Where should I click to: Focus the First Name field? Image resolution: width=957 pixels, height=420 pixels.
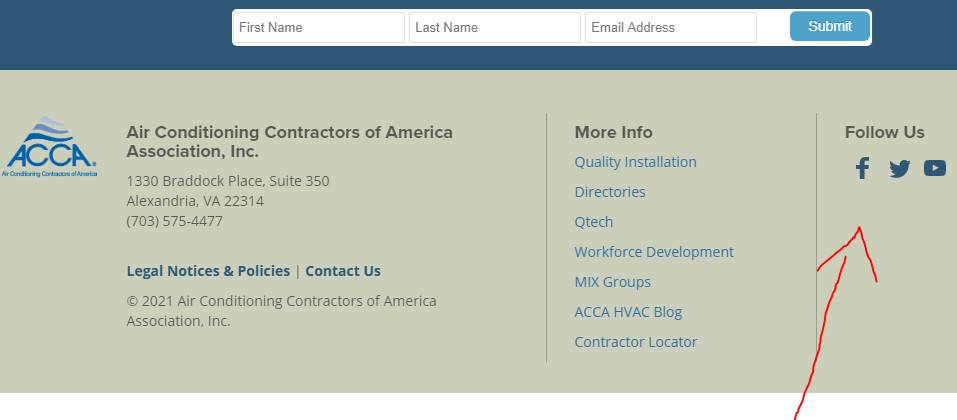point(319,27)
